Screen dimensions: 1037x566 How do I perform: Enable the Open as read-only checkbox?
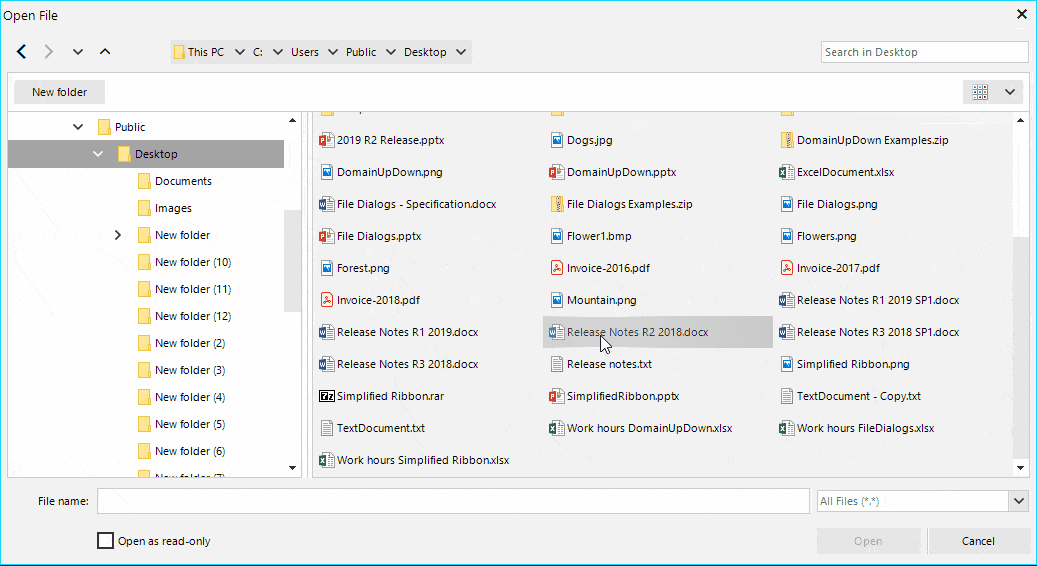click(105, 541)
